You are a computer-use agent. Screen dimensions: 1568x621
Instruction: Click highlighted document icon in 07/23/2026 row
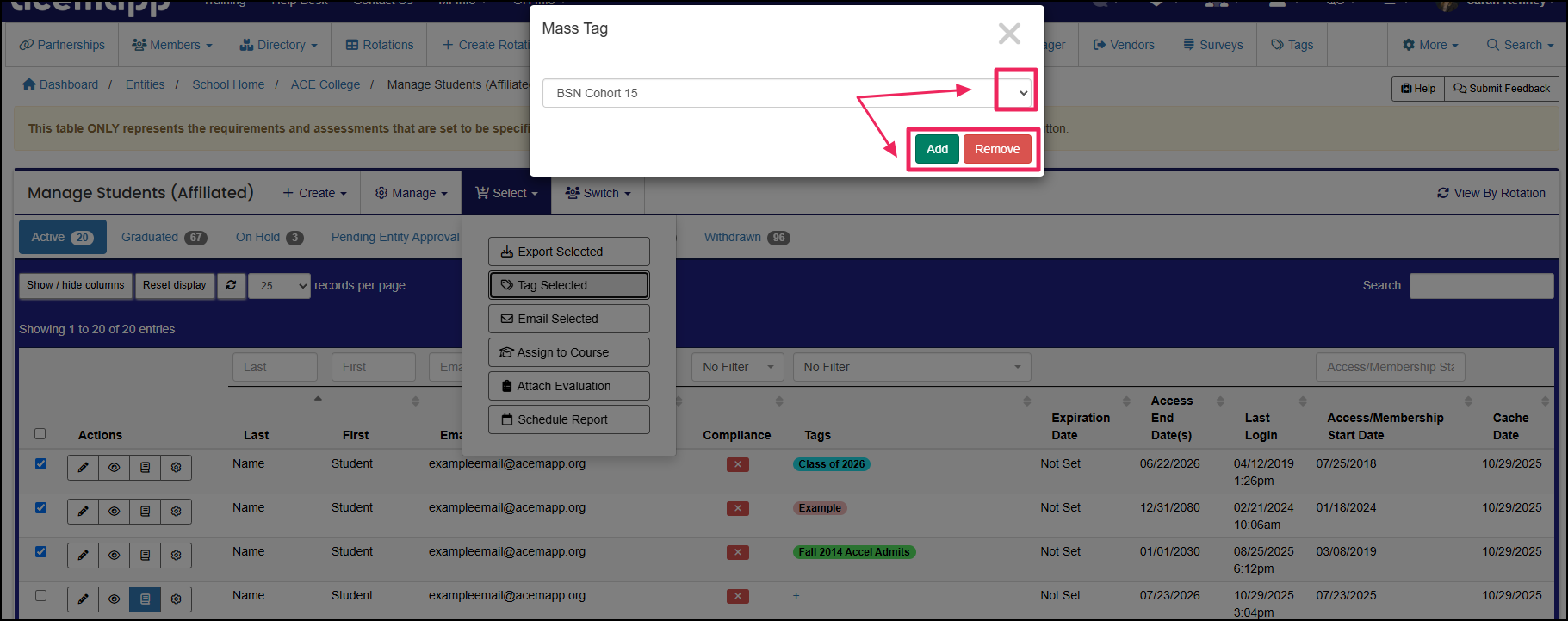(x=145, y=599)
